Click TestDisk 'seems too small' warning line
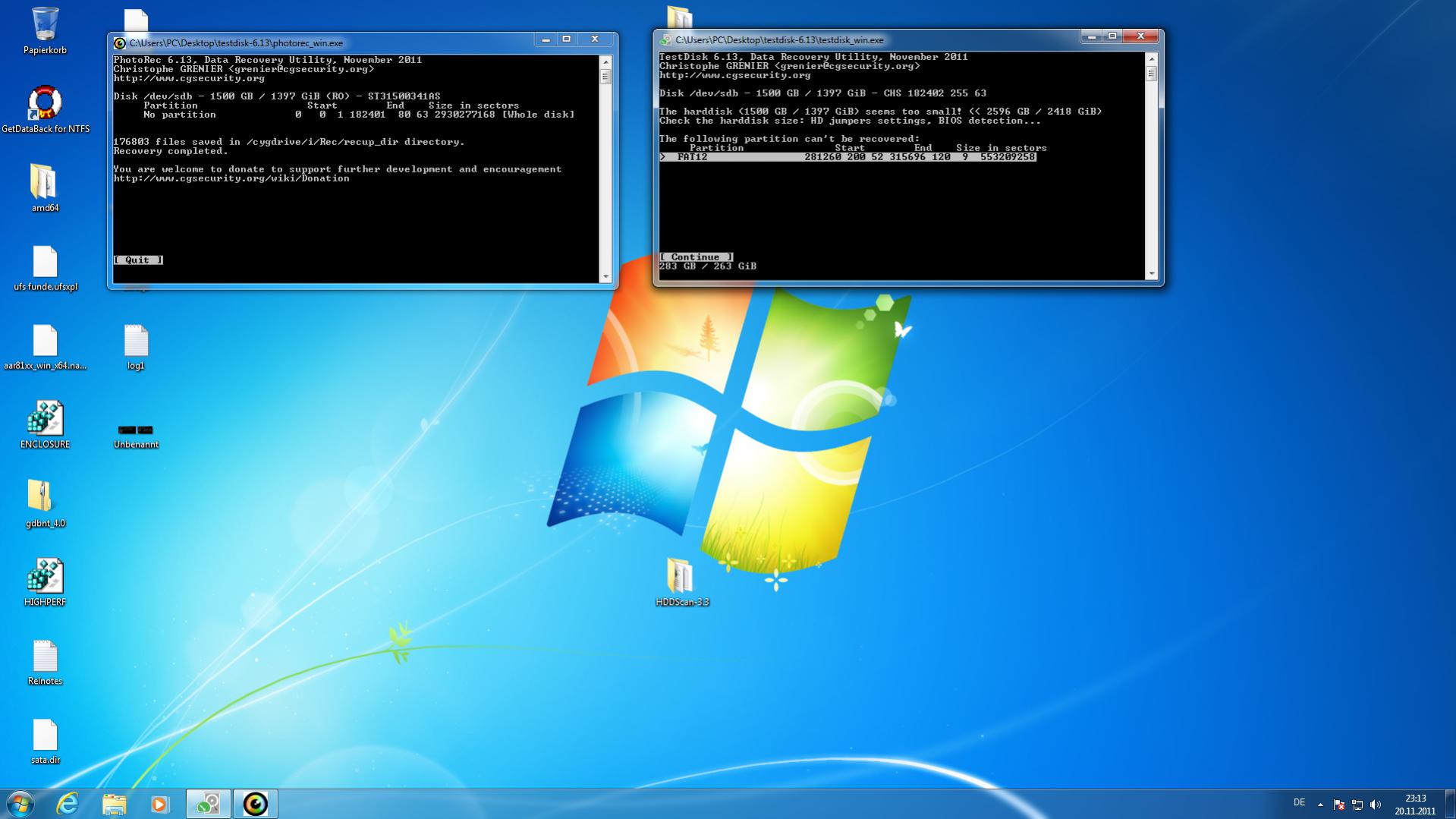This screenshot has height=819, width=1456. pos(880,112)
